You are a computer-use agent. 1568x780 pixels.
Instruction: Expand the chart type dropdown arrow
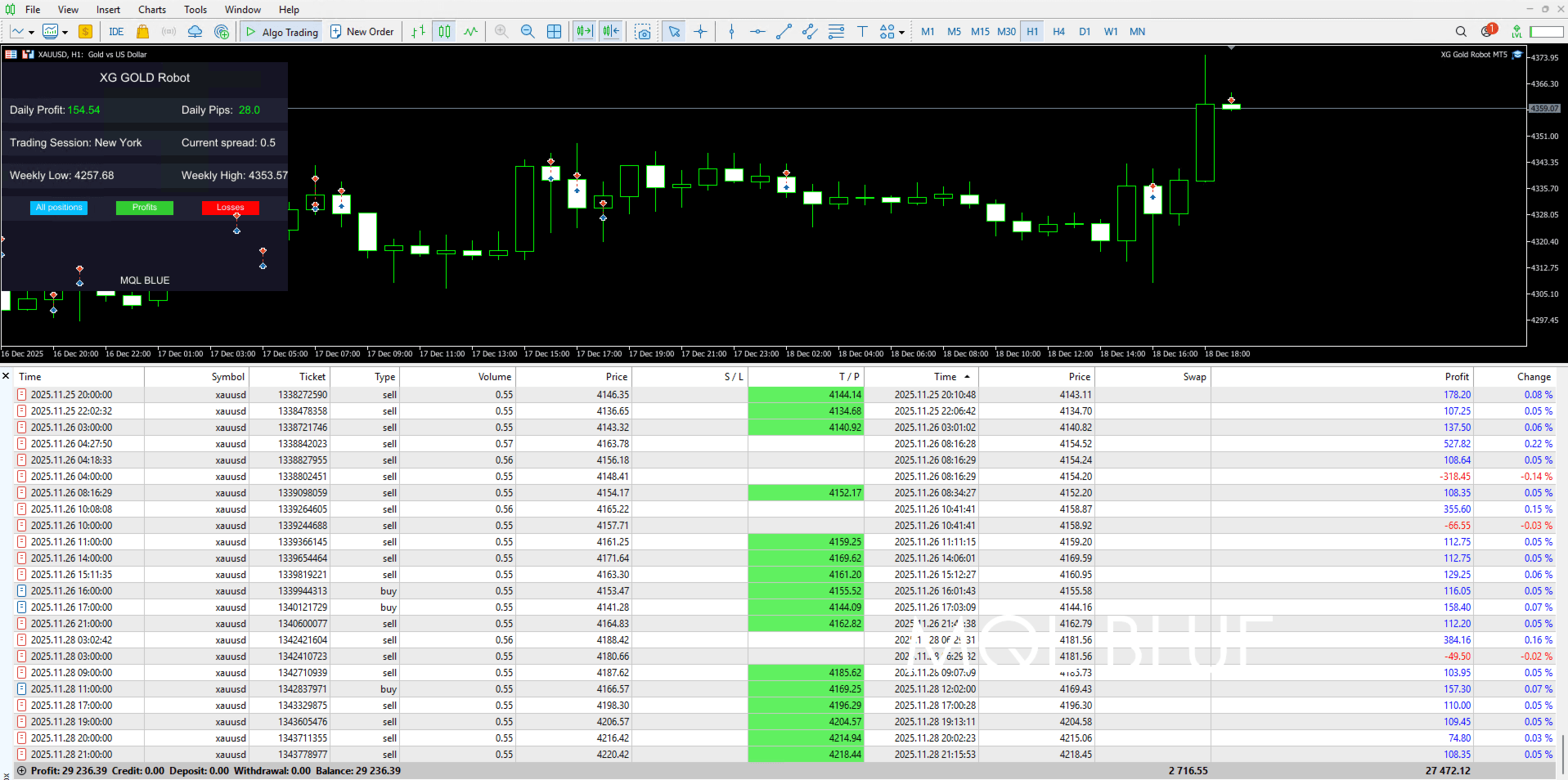point(31,33)
